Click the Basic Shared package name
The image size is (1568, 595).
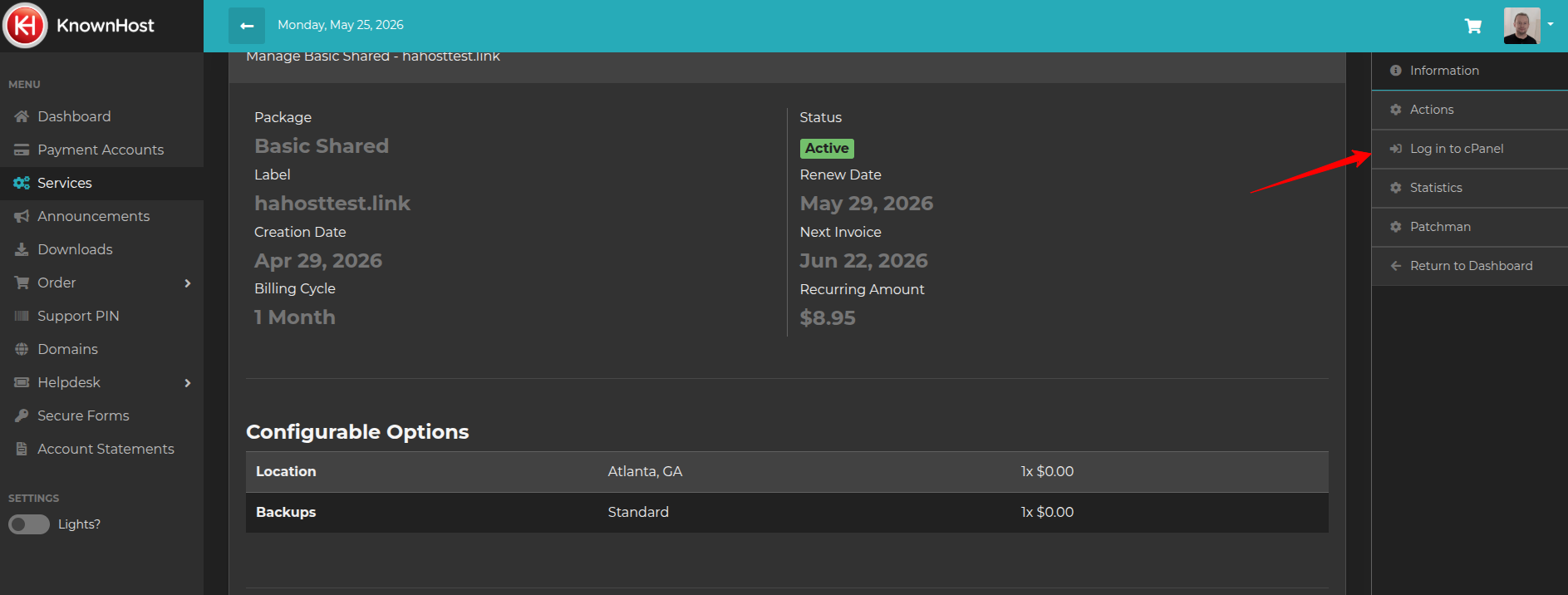[x=322, y=146]
